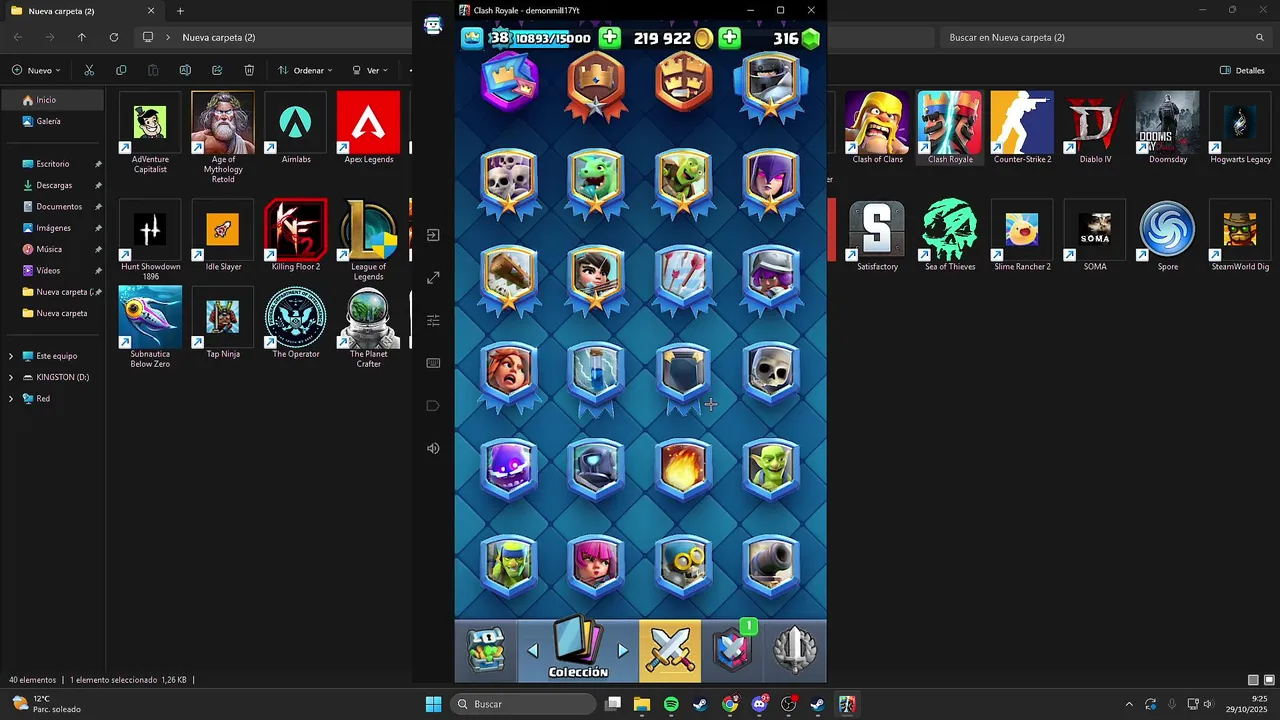Viewport: 1280px width, 720px height.
Task: Toggle the Detalles pane button
Action: [1243, 70]
